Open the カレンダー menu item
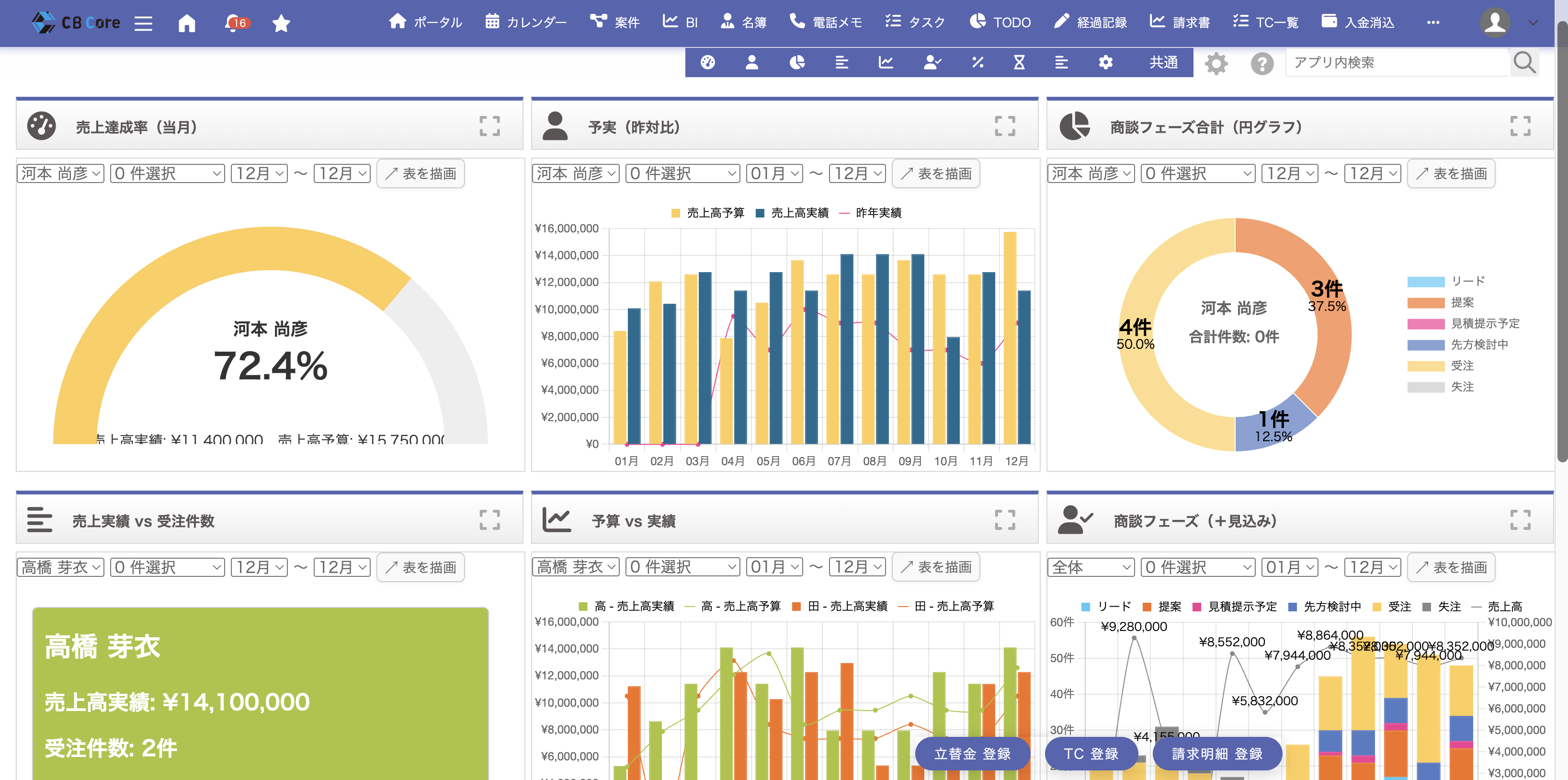This screenshot has width=1568, height=780. 526,23
